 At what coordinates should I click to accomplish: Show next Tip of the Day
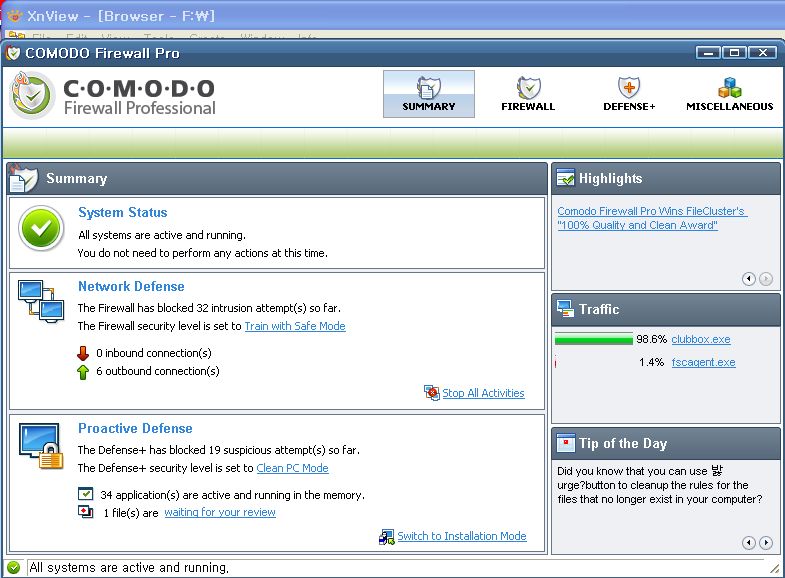point(766,542)
